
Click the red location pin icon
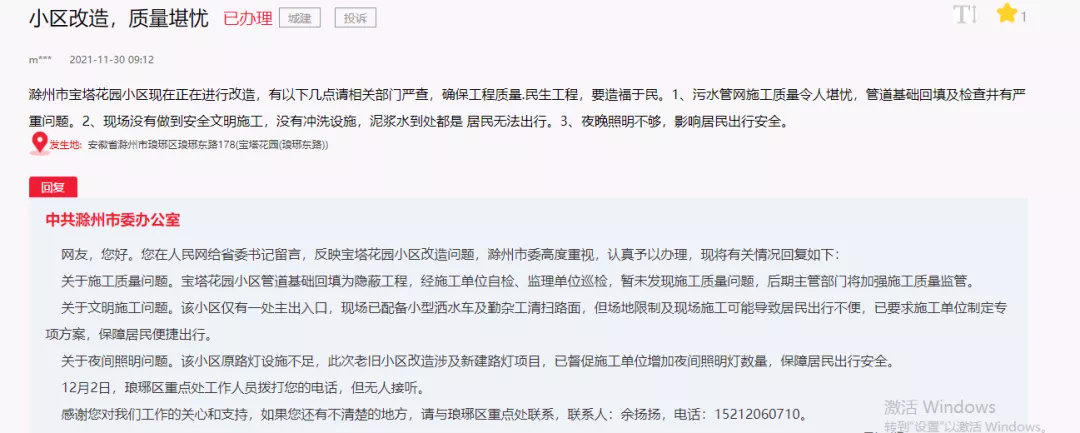pos(39,144)
